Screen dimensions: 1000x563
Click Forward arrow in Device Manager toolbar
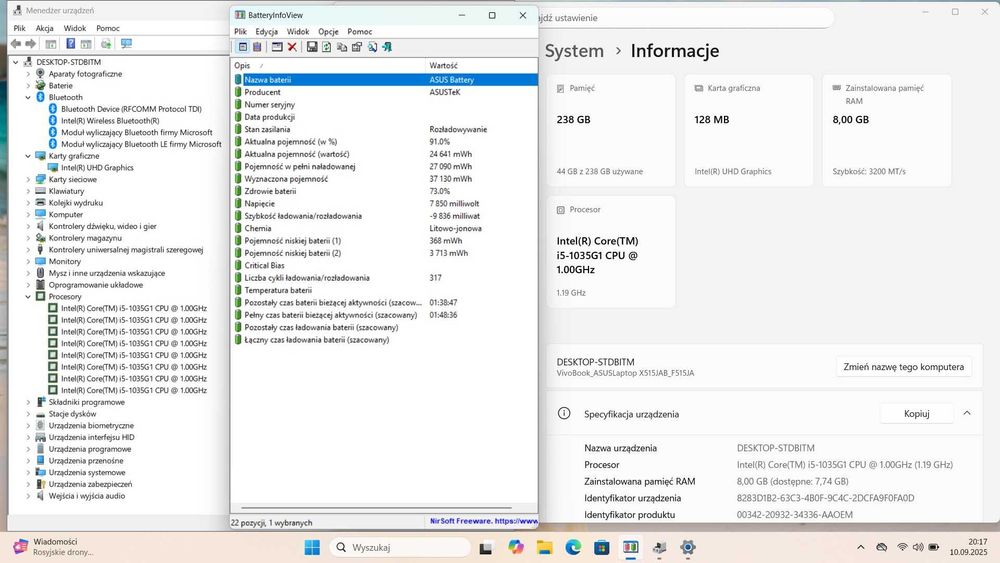tap(31, 44)
